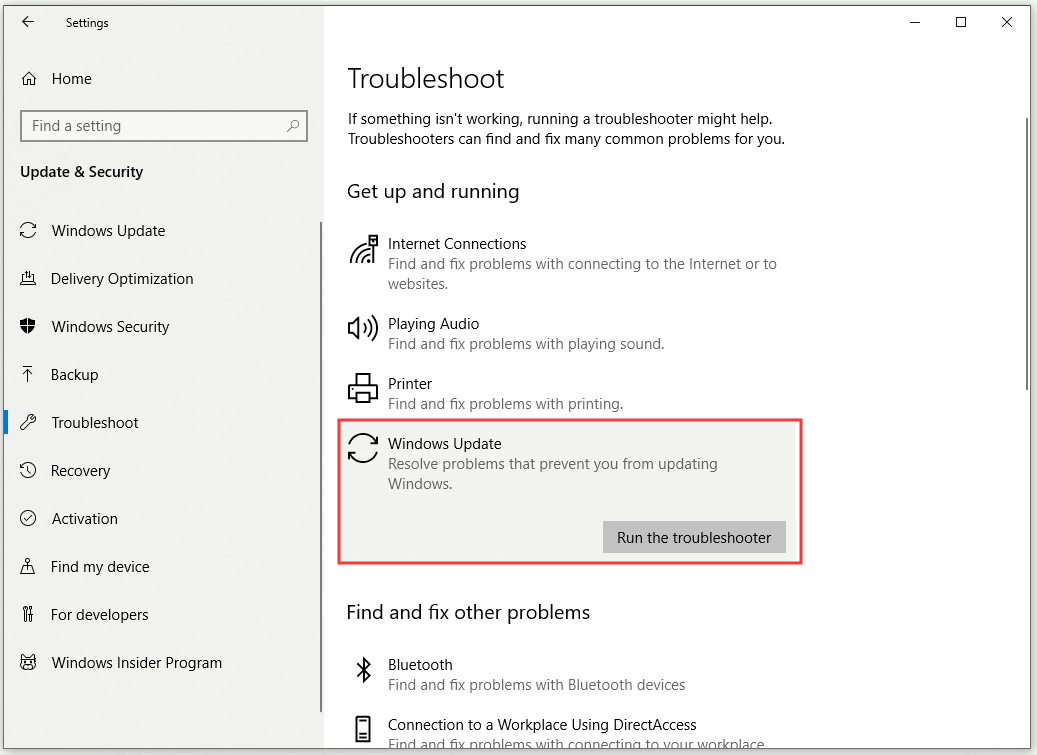This screenshot has height=755, width=1037.
Task: Open the For developers page
Action: point(99,615)
